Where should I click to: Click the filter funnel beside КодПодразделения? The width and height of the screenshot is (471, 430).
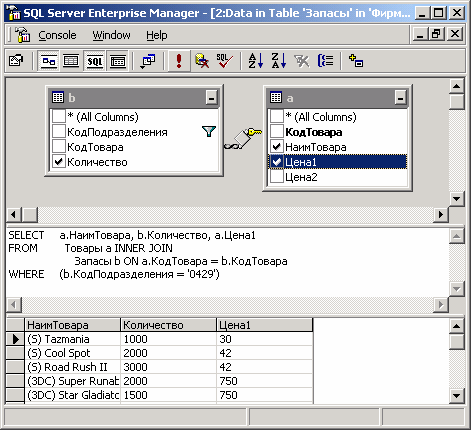tap(209, 131)
